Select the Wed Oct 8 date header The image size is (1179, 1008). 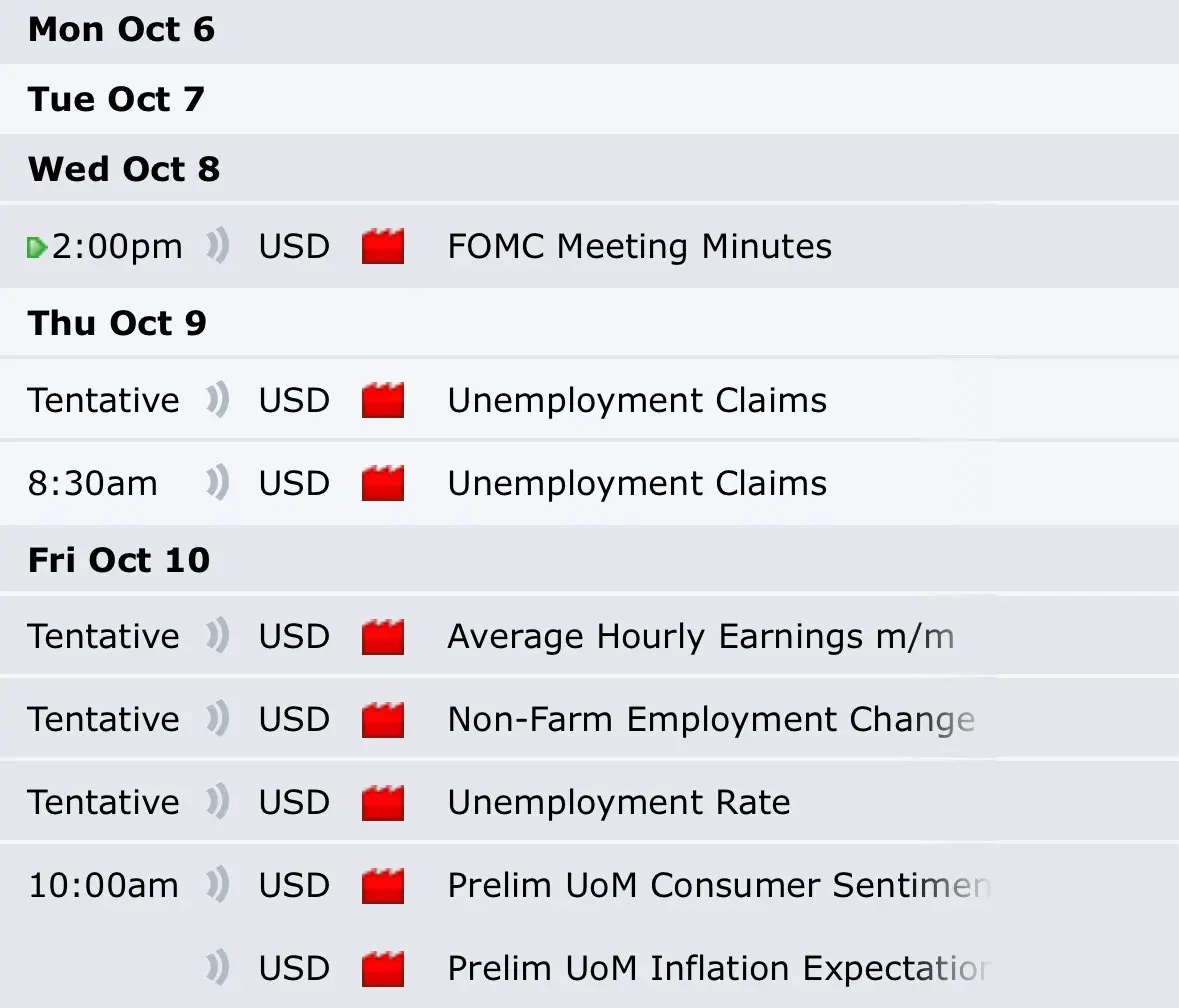[x=124, y=169]
